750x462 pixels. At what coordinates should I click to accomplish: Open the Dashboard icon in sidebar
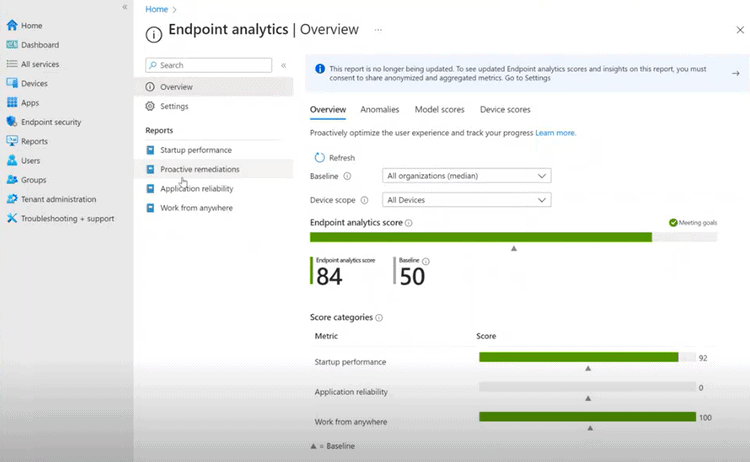click(x=12, y=44)
